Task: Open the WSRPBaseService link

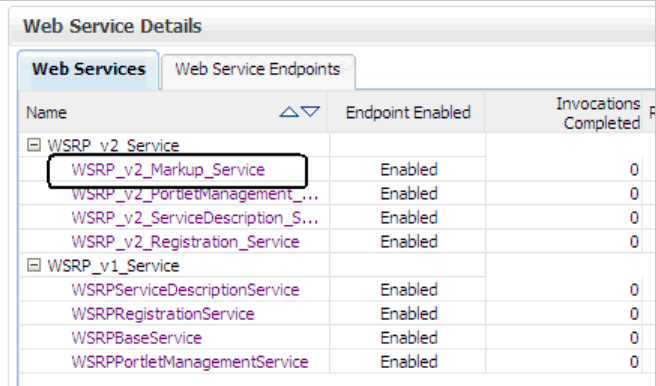Action: pyautogui.click(x=136, y=338)
